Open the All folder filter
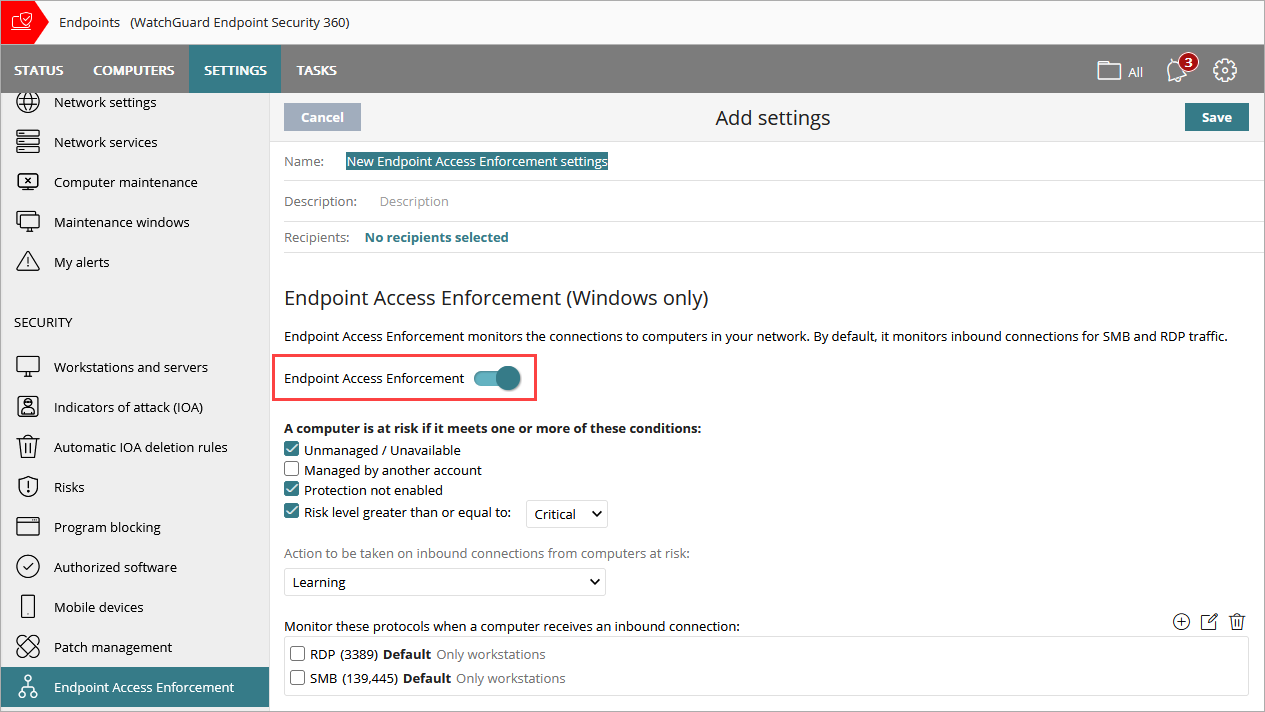 1119,70
